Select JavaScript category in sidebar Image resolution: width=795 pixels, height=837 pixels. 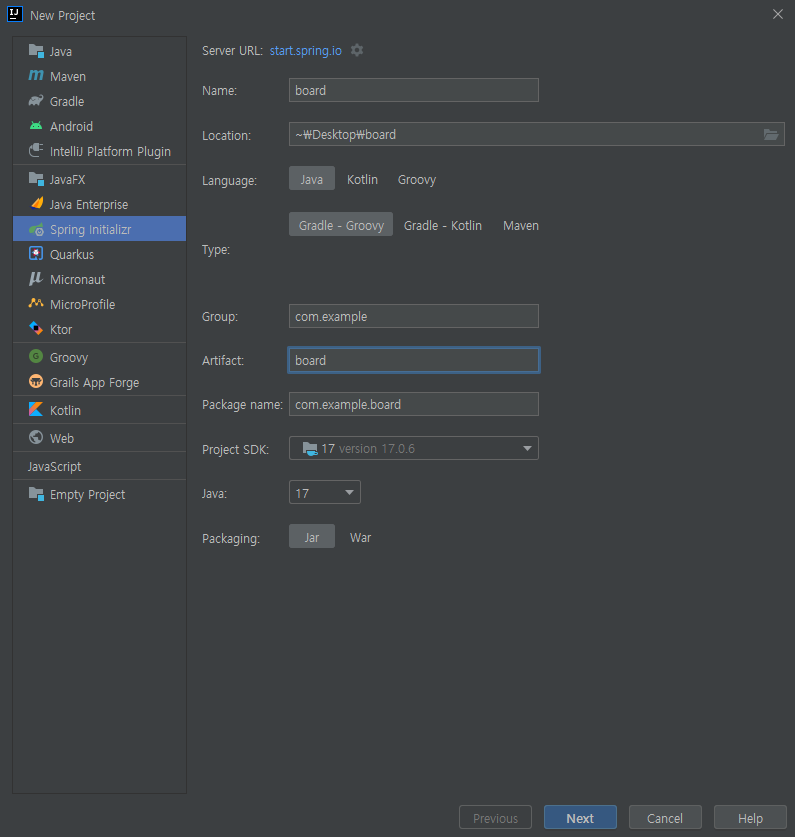(54, 466)
